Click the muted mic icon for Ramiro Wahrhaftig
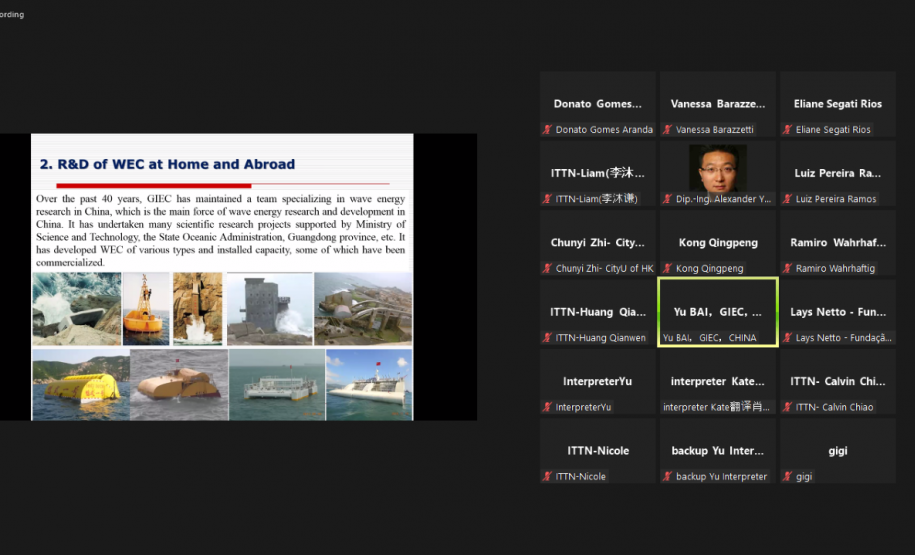The width and height of the screenshot is (915, 555). tap(788, 269)
